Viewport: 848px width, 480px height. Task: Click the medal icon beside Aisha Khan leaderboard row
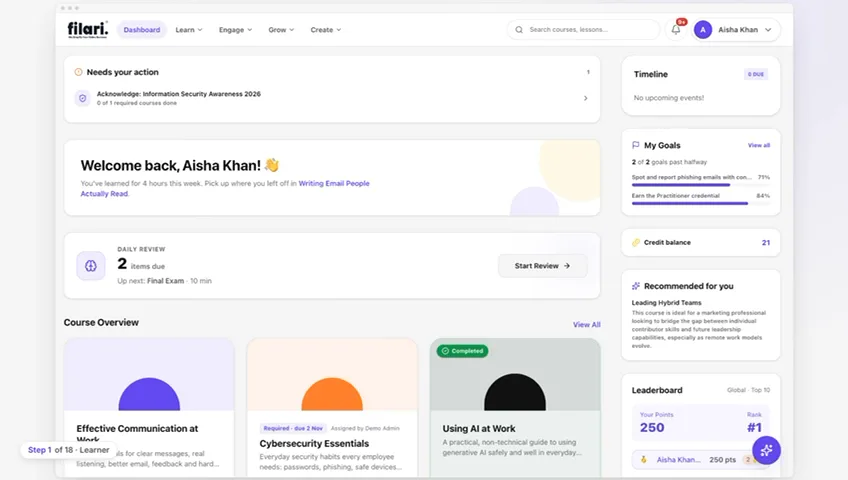pyautogui.click(x=644, y=459)
